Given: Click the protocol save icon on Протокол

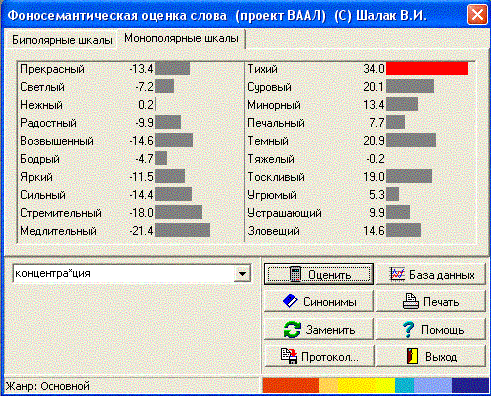Looking at the screenshot, I should point(289,356).
